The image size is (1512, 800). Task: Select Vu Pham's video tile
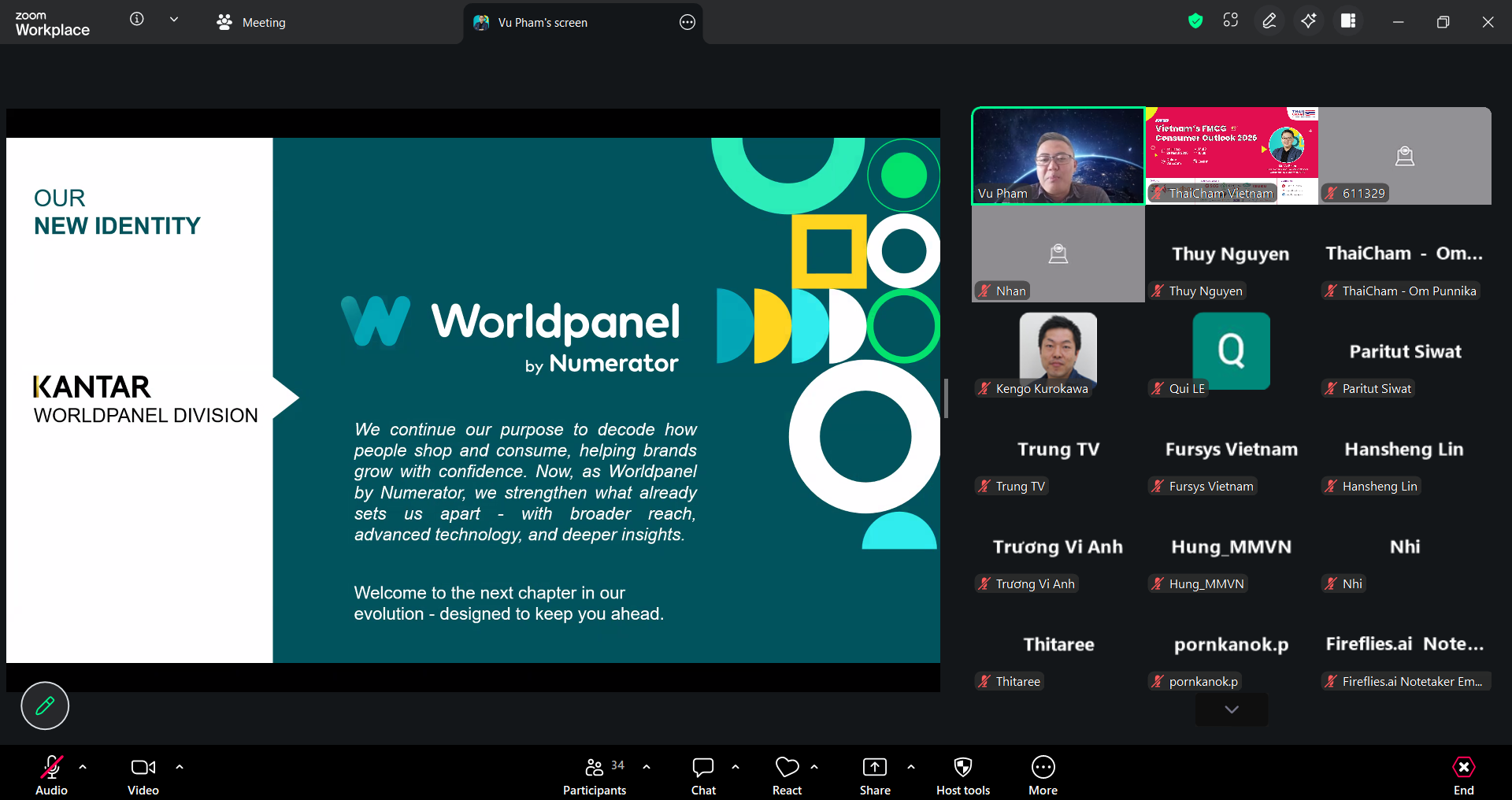pos(1058,156)
